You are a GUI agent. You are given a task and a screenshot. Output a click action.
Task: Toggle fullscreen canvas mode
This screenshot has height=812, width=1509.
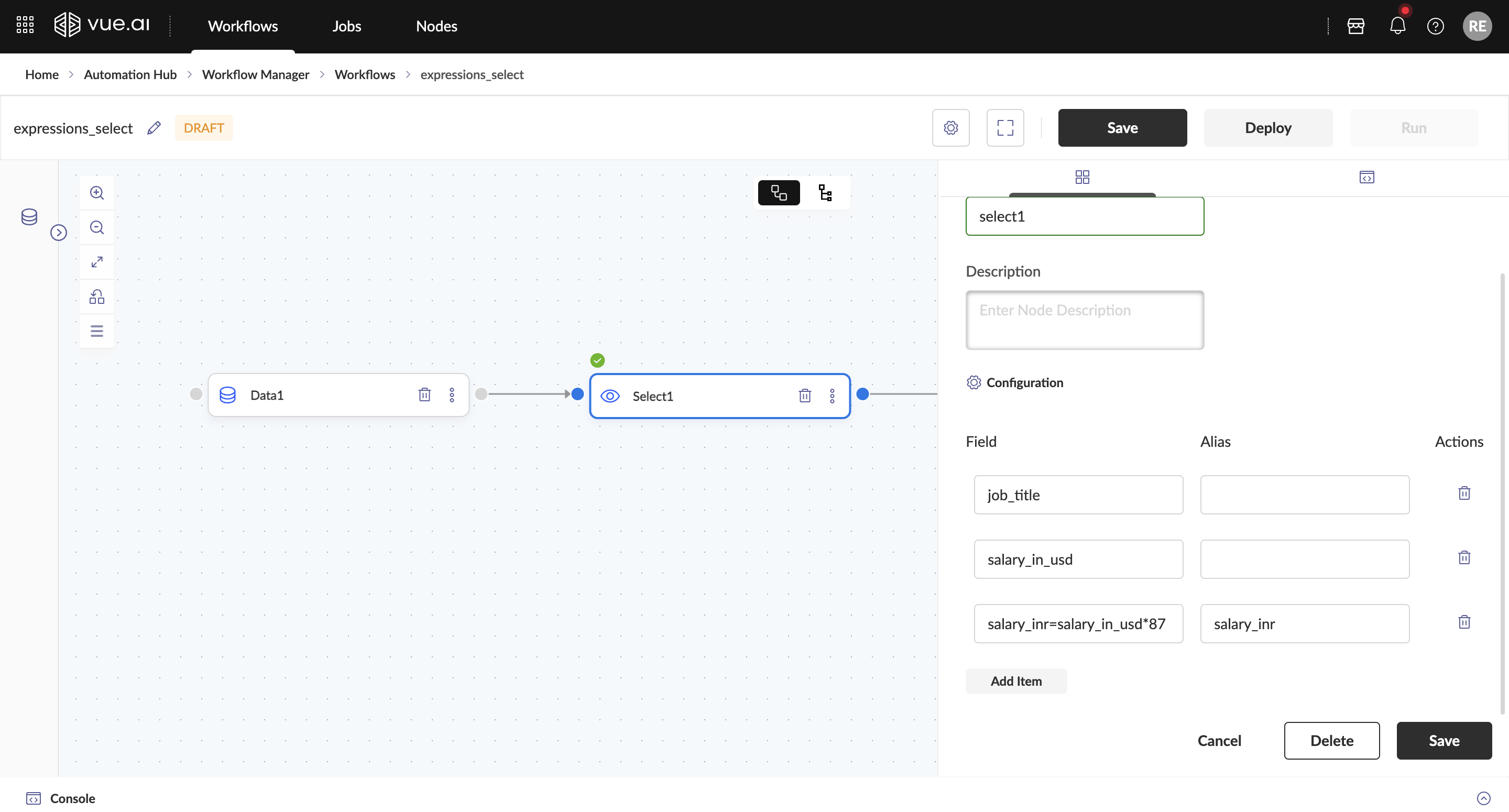click(x=1004, y=128)
